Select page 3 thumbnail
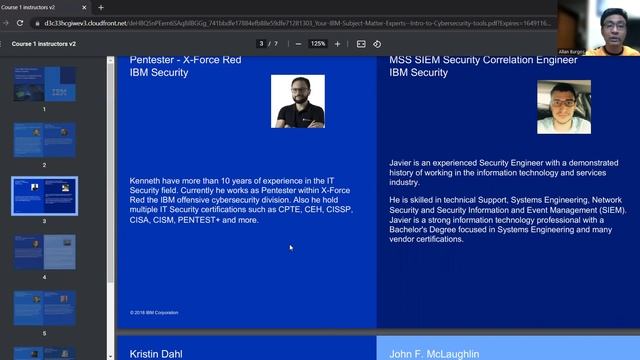 [x=44, y=196]
